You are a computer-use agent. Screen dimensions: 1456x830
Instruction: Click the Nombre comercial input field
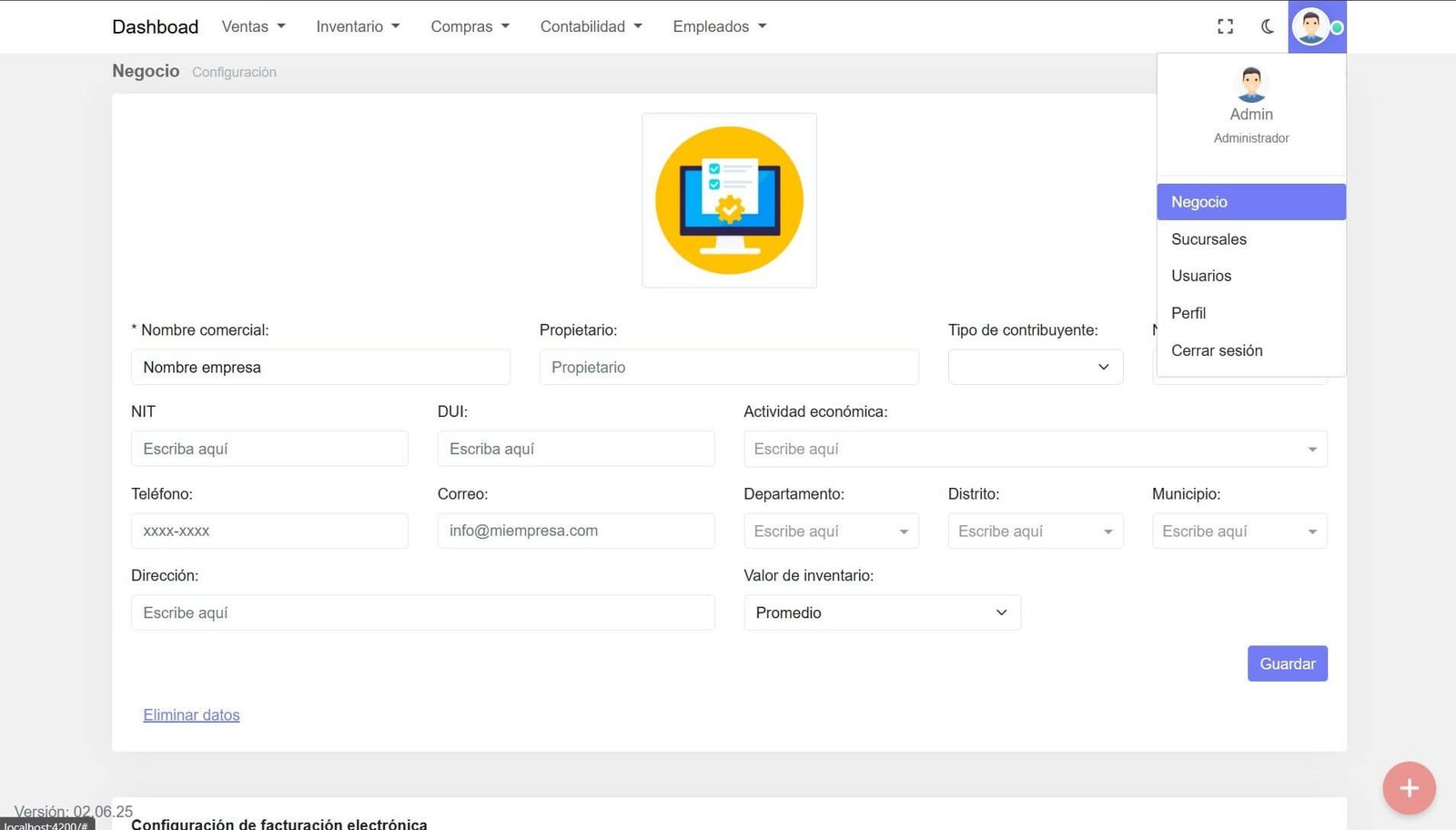[x=320, y=367]
